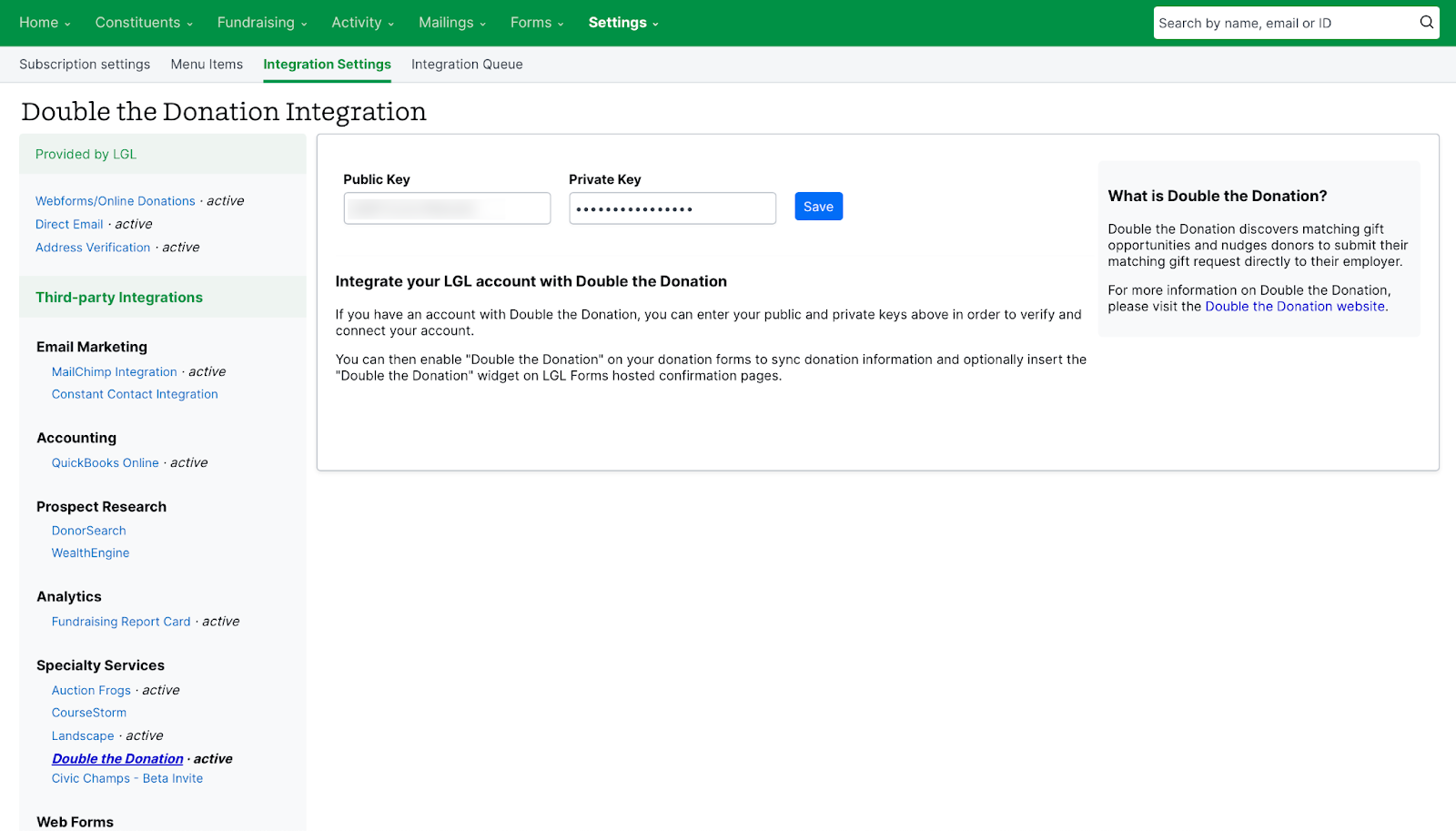Switch to Subscription settings tab
The width and height of the screenshot is (1456, 831).
85,65
